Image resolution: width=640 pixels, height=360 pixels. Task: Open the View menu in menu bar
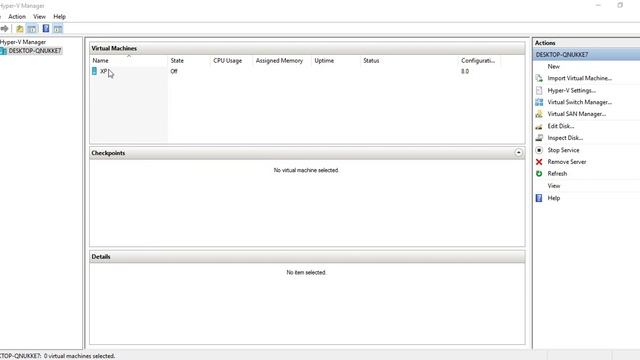tap(39, 17)
